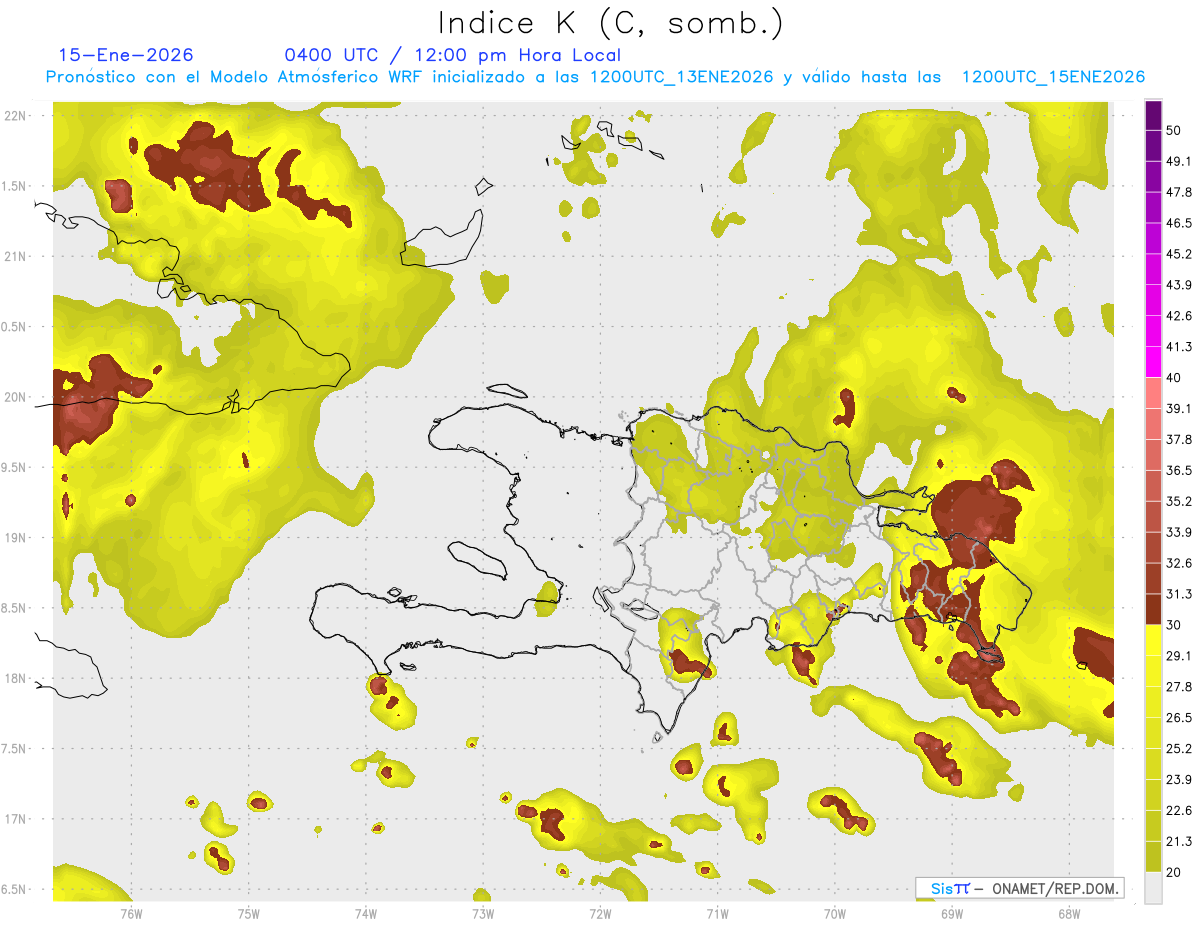Click the "76W" longitude label
This screenshot has height=927, width=1200.
point(131,913)
